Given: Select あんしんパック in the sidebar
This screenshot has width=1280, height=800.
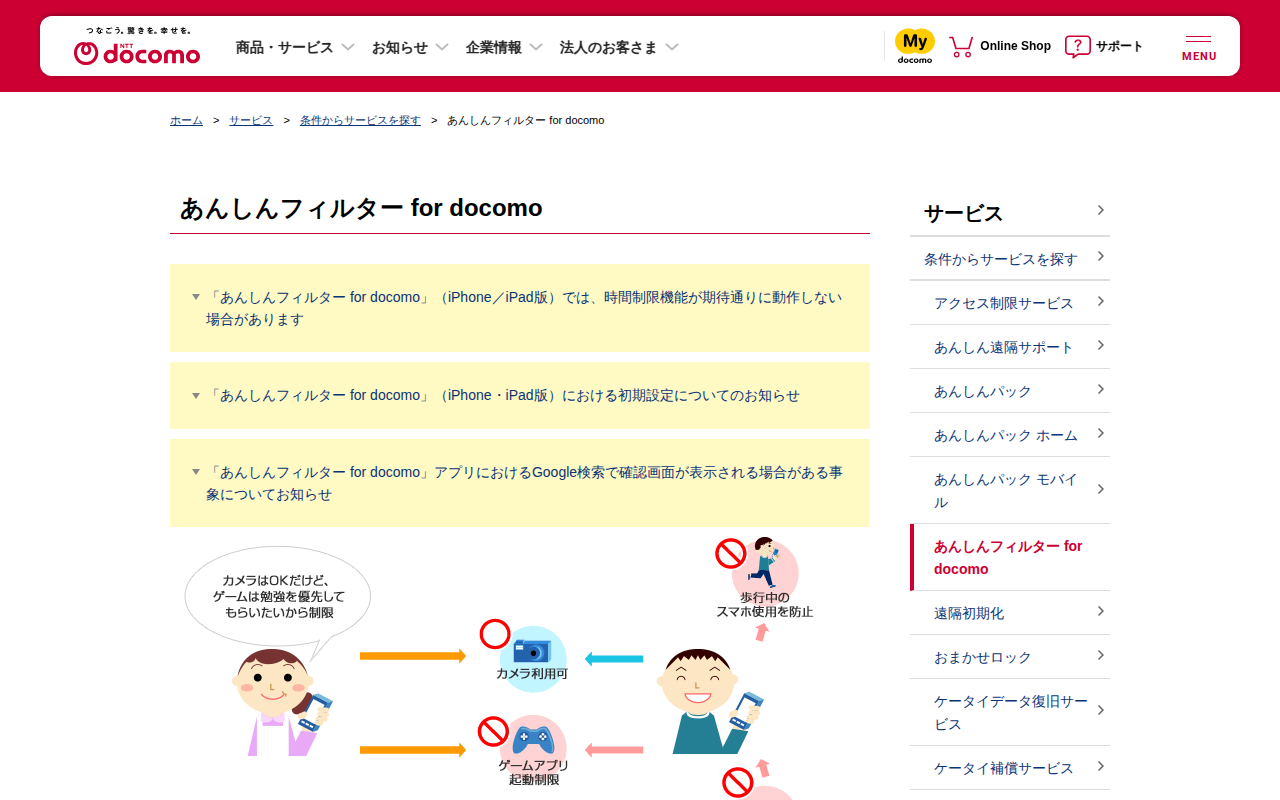Looking at the screenshot, I should [x=1010, y=391].
